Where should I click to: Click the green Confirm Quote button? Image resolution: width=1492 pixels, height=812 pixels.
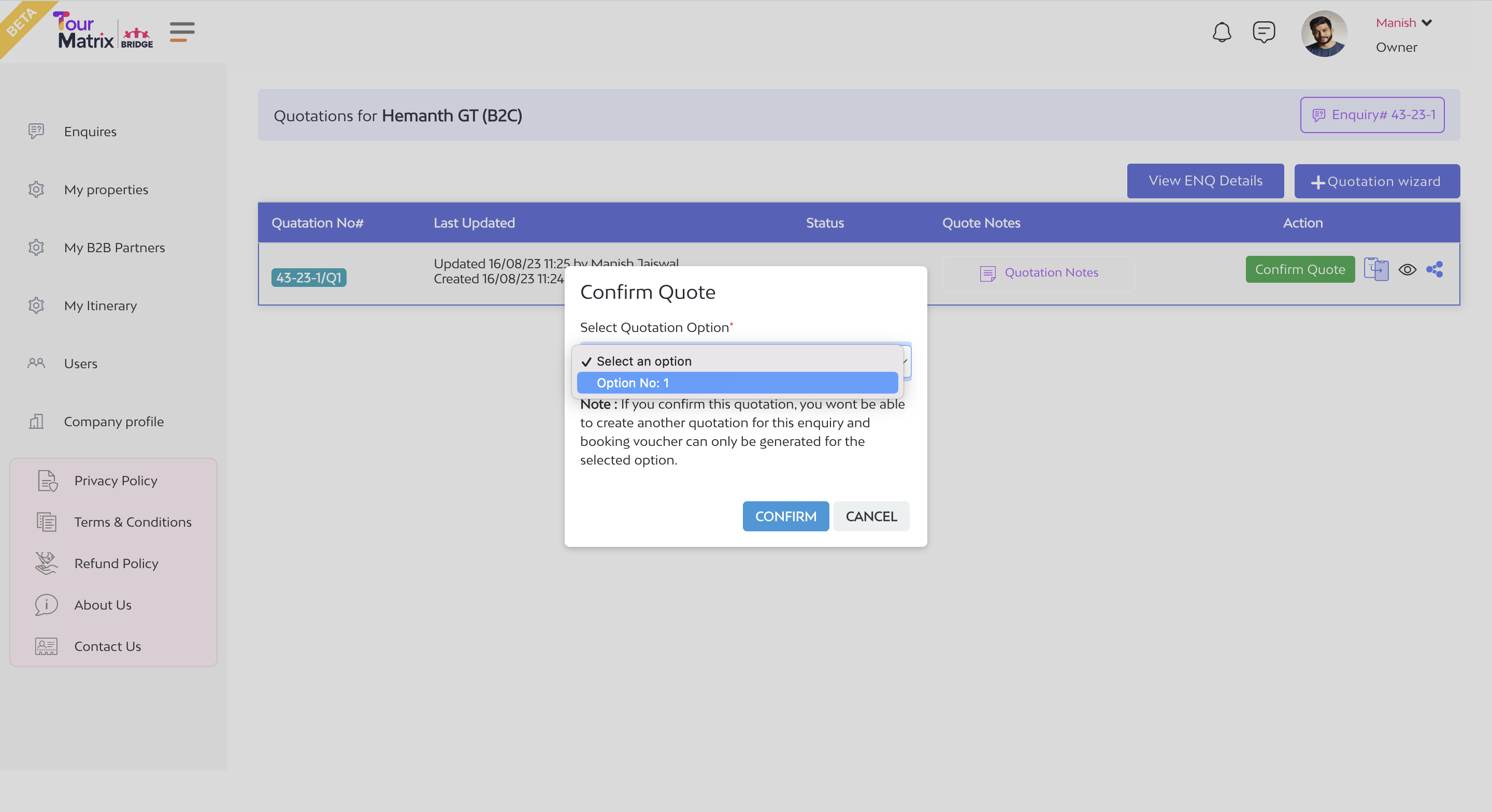pos(1299,269)
